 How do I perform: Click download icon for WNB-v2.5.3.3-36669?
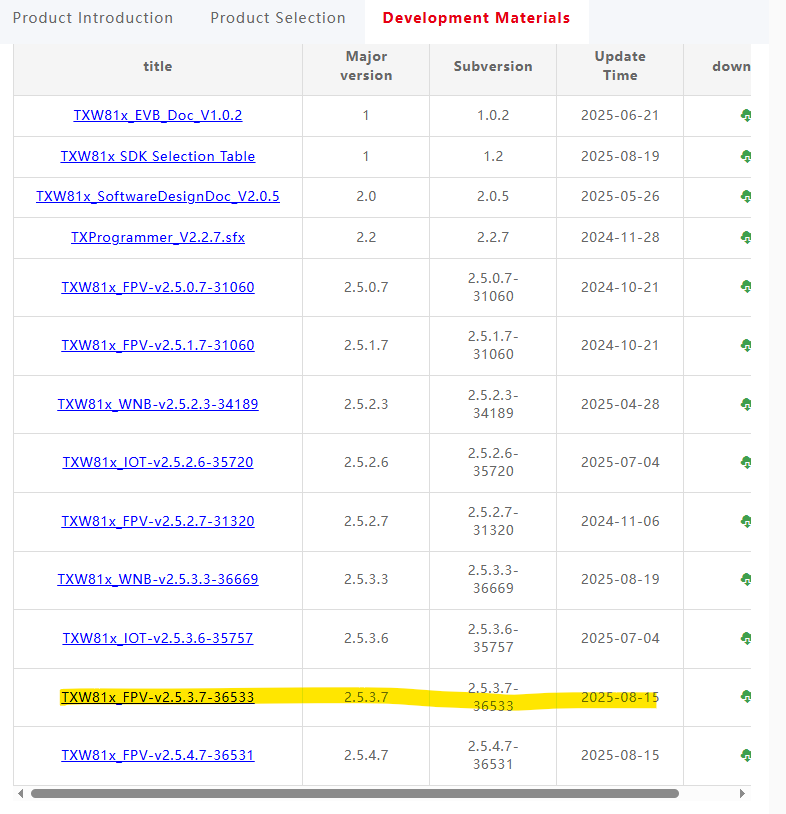(x=746, y=579)
